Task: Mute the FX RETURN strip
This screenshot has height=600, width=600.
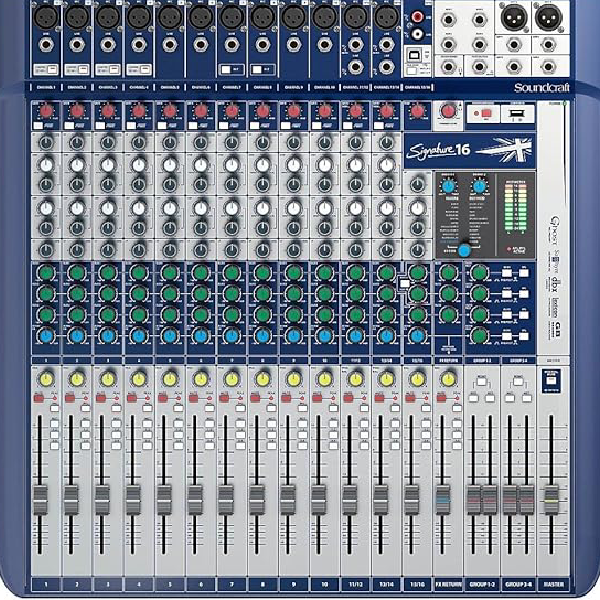Action: click(441, 398)
